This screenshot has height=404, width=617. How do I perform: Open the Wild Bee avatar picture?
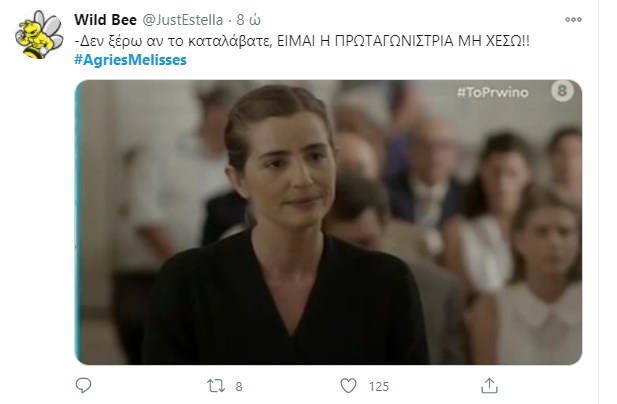39,35
